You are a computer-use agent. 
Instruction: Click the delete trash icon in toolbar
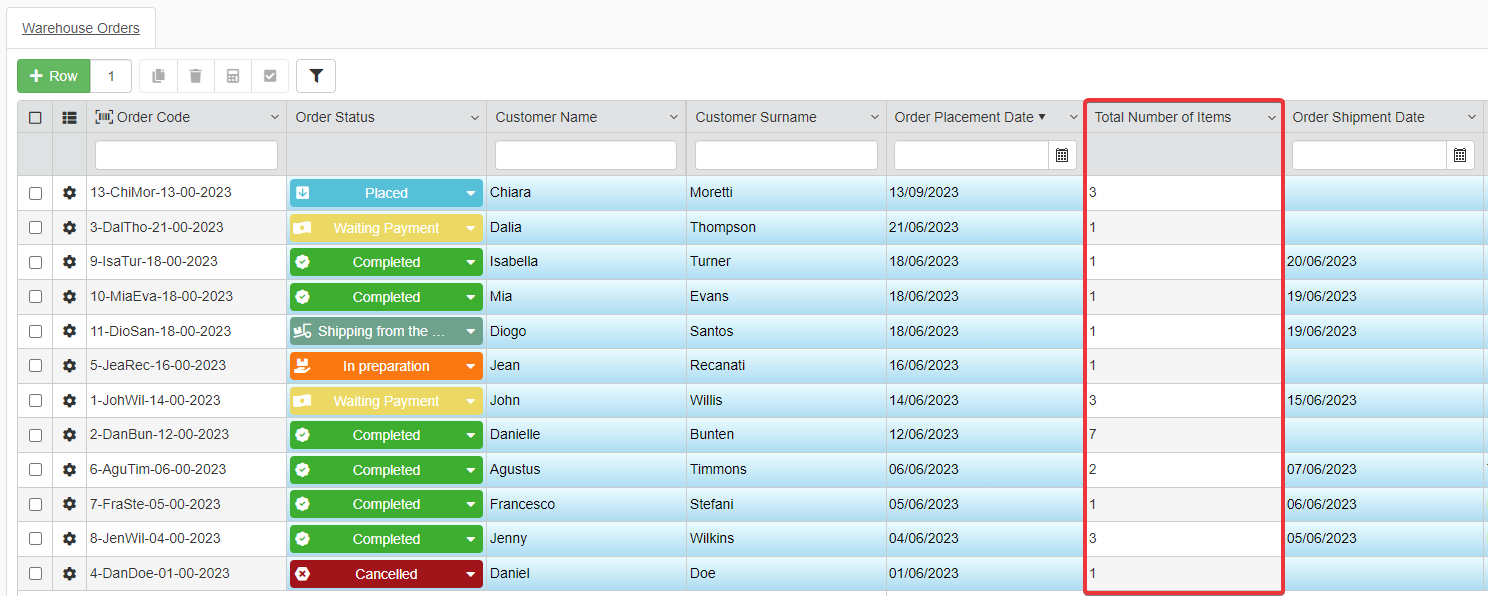click(x=196, y=76)
